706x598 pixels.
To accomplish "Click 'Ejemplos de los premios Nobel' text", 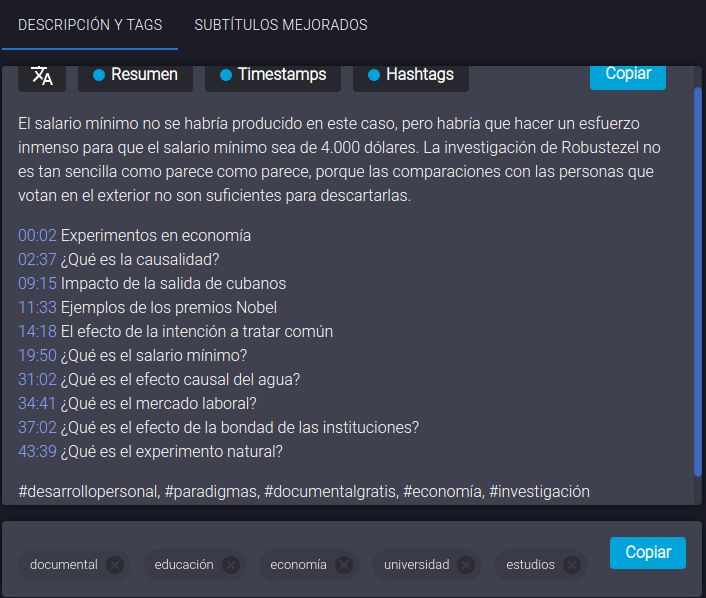I will (169, 308).
